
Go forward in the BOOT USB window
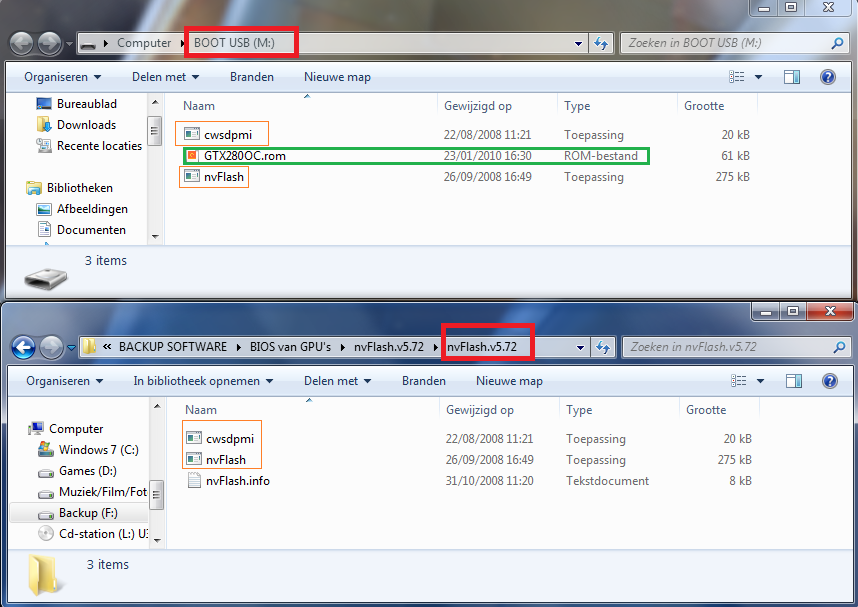click(x=50, y=43)
